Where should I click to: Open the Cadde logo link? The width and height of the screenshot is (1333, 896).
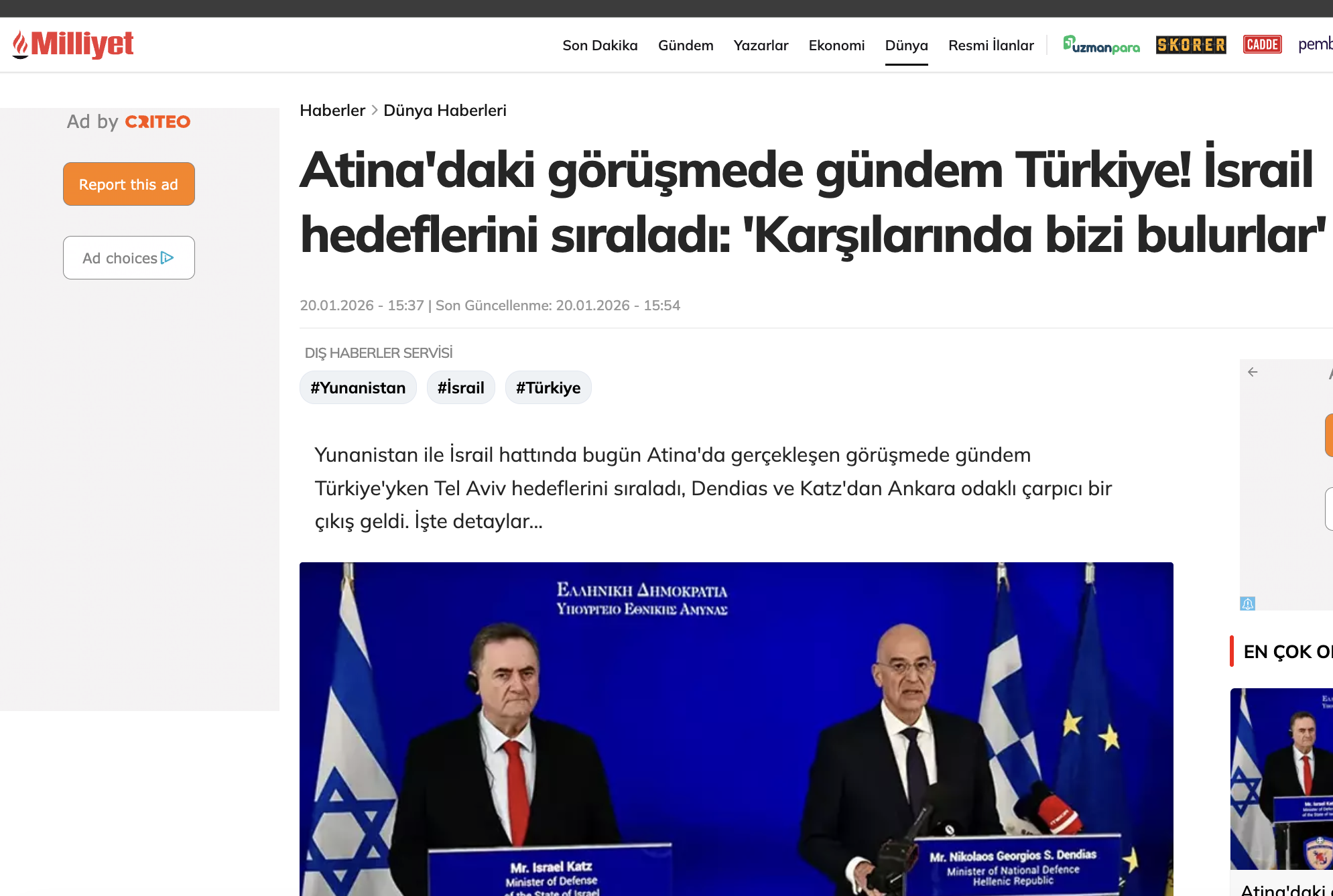click(1262, 45)
